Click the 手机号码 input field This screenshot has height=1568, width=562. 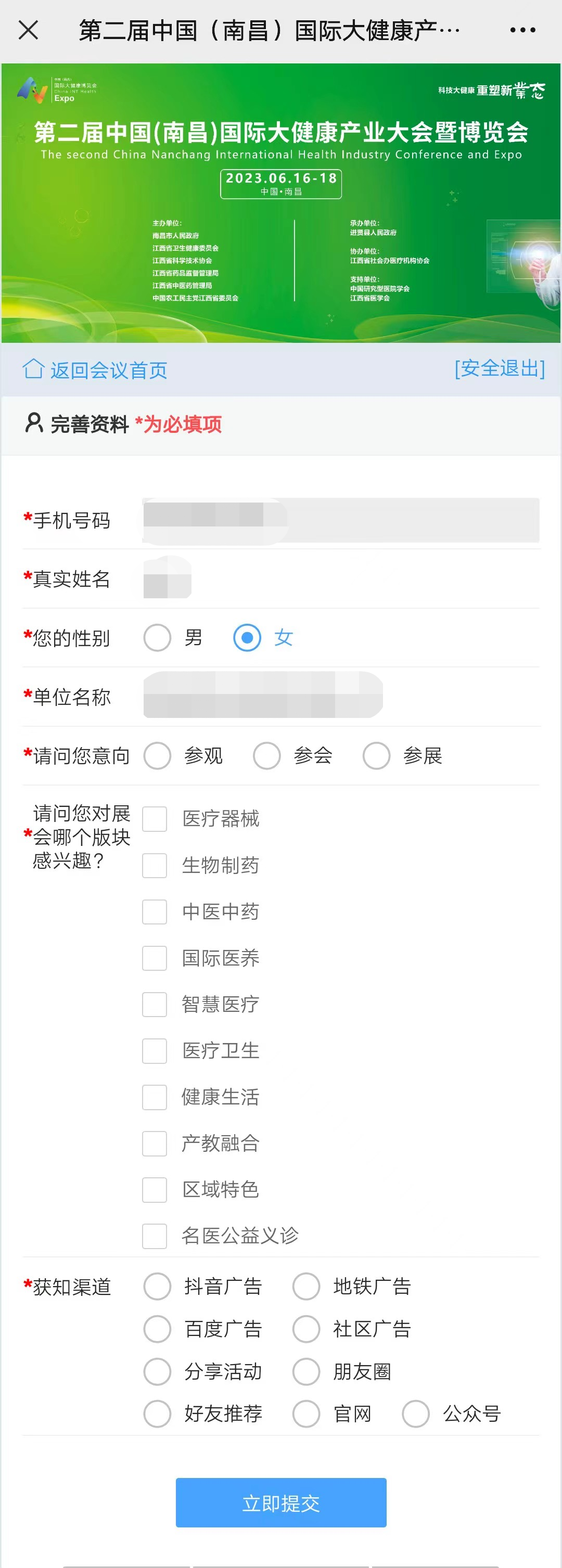click(341, 520)
